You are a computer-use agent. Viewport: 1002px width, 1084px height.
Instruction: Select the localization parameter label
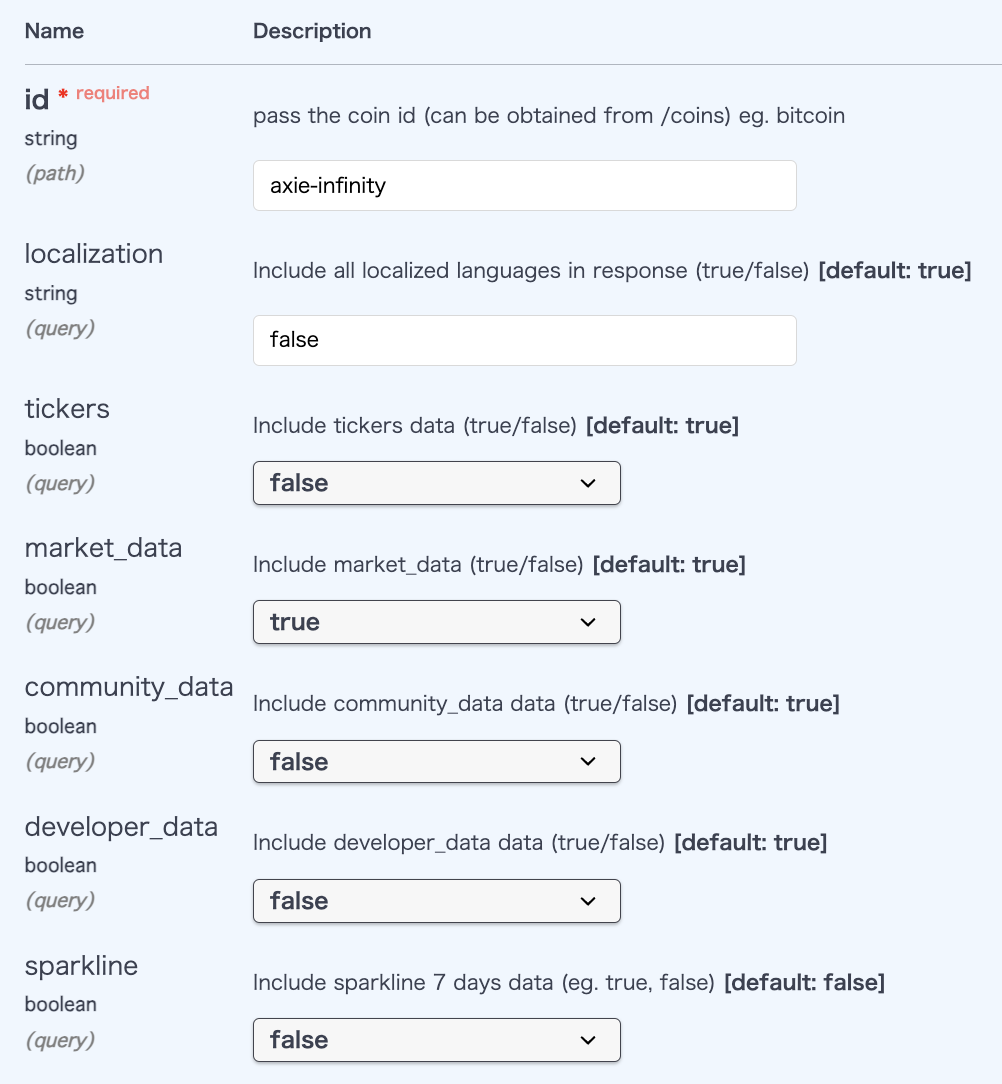(x=93, y=254)
